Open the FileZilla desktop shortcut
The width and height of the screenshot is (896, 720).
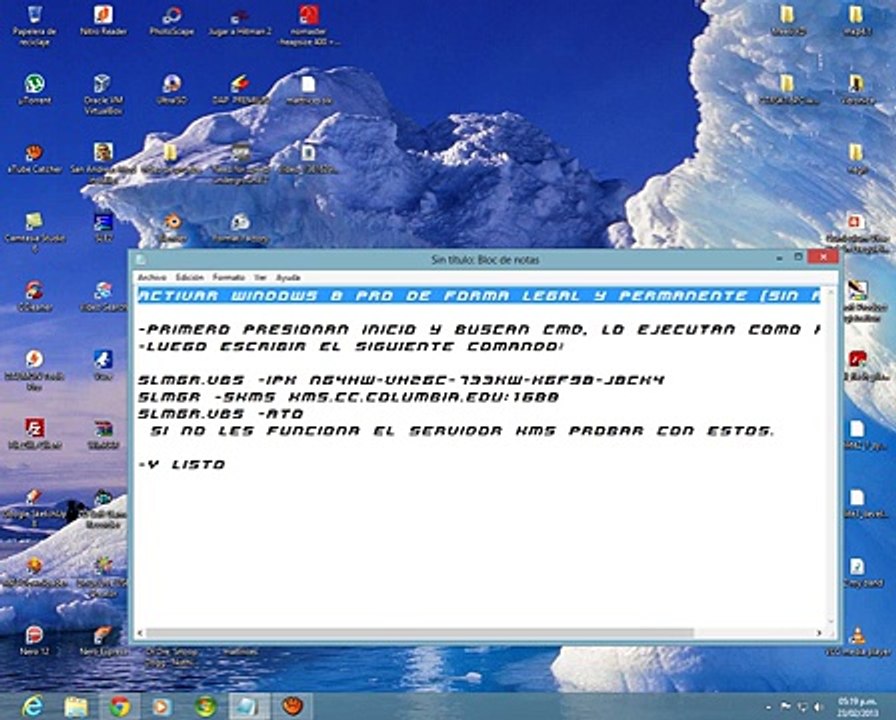34,433
